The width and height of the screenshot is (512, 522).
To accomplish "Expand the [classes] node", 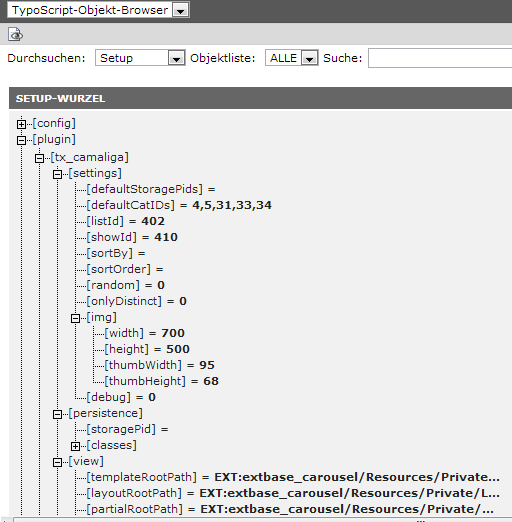I will (75, 446).
